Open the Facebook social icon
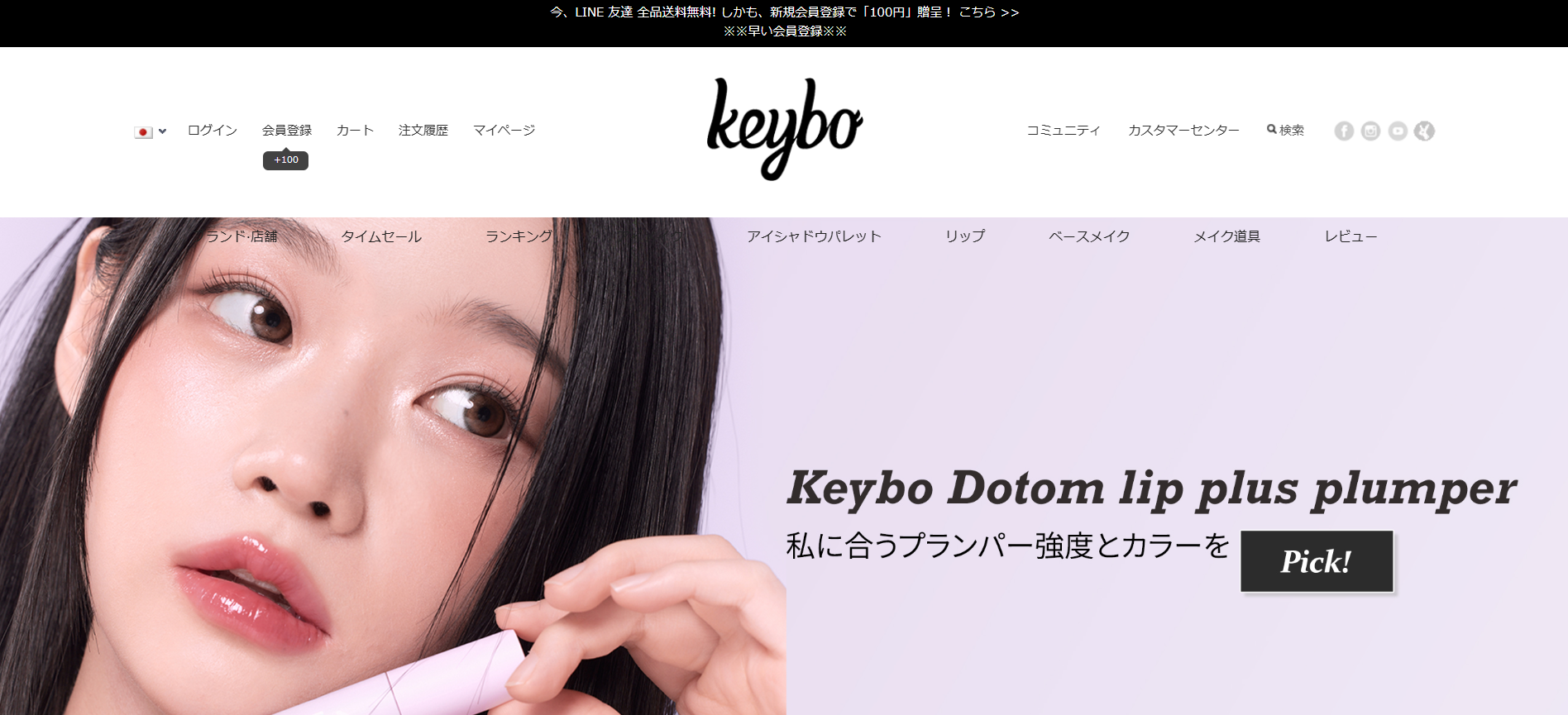The height and width of the screenshot is (715, 1568). pyautogui.click(x=1344, y=131)
